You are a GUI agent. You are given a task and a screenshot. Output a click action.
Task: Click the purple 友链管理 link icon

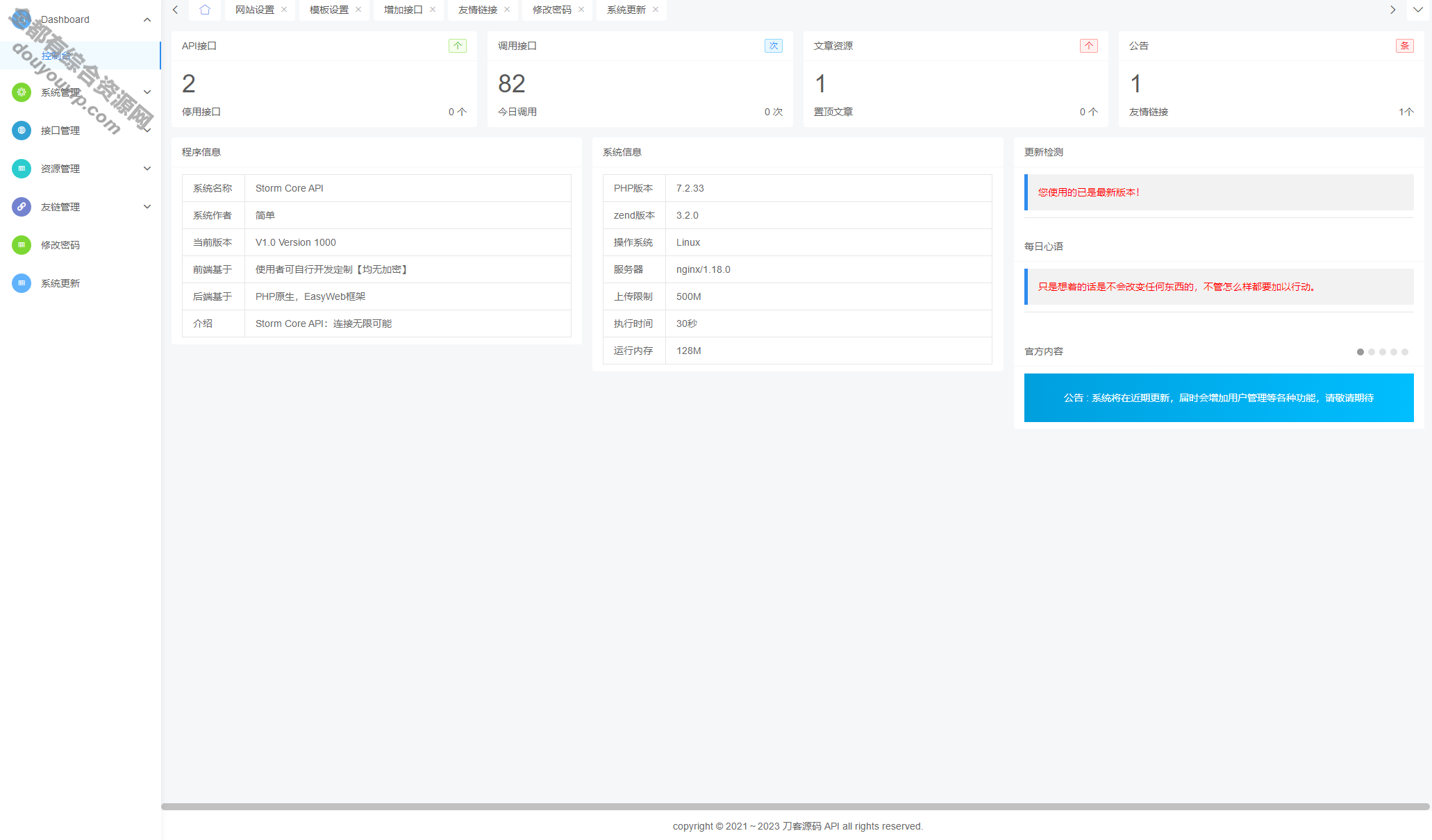22,207
